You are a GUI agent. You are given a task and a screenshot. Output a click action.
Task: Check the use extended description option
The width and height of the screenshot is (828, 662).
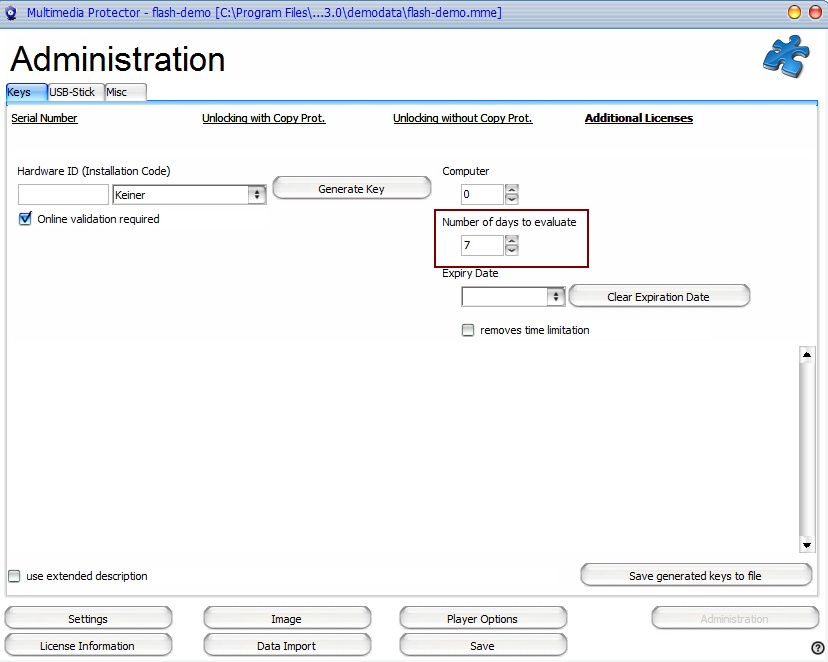click(x=14, y=576)
